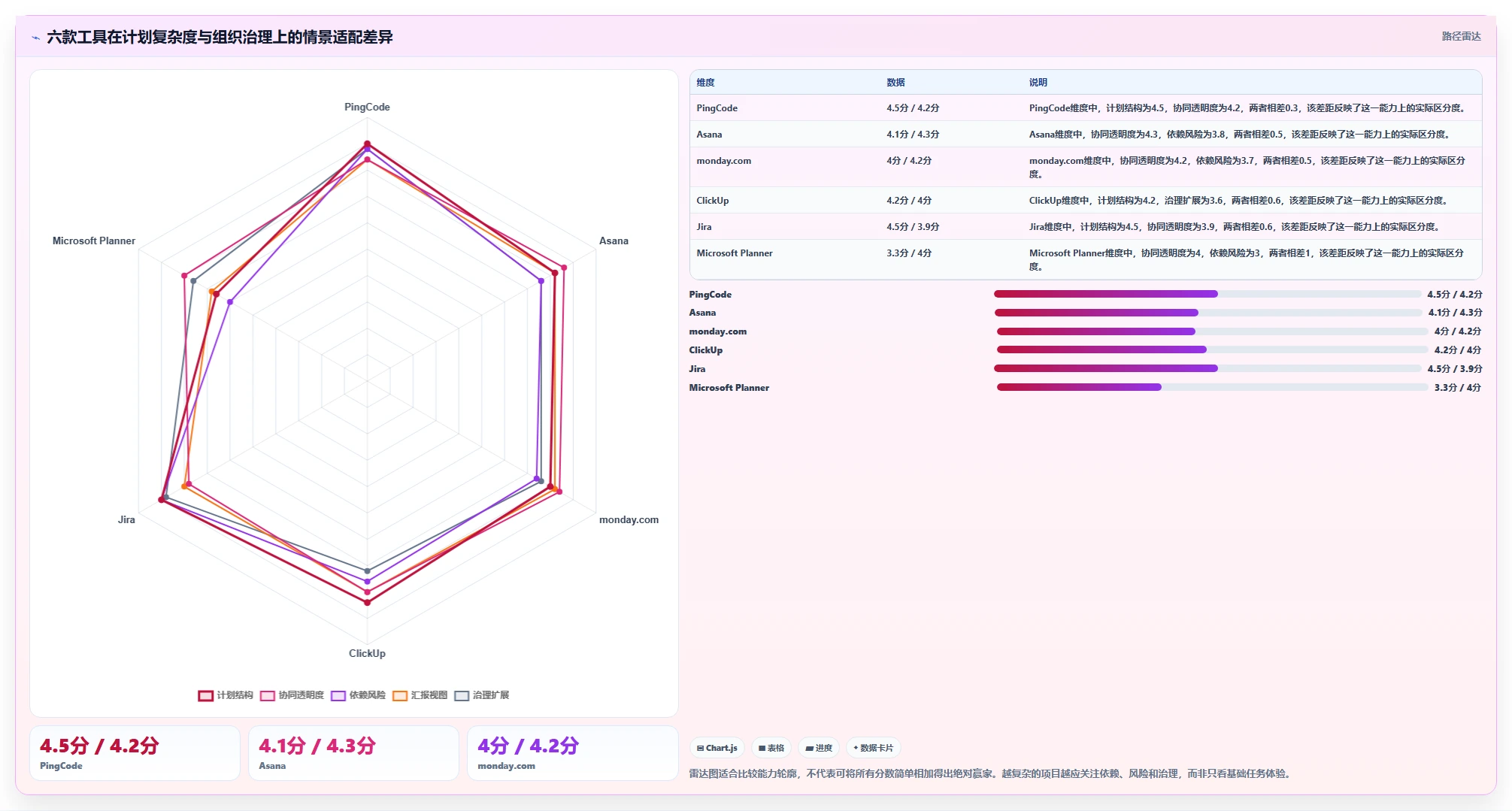Image resolution: width=1512 pixels, height=811 pixels.
Task: Click the ClickUp radar axis label
Action: [x=367, y=653]
